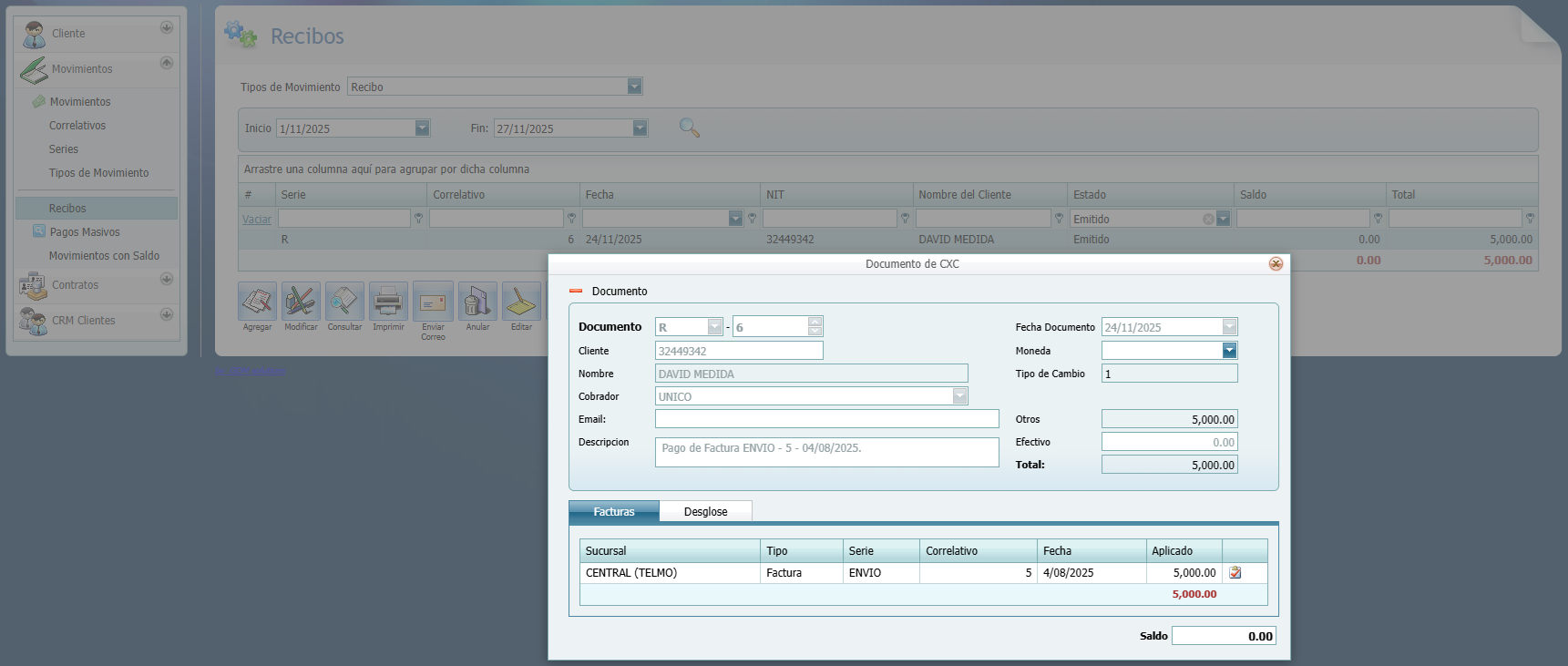The height and width of the screenshot is (666, 1568).
Task: Open the Fecha filter date dropdown
Action: tap(735, 219)
